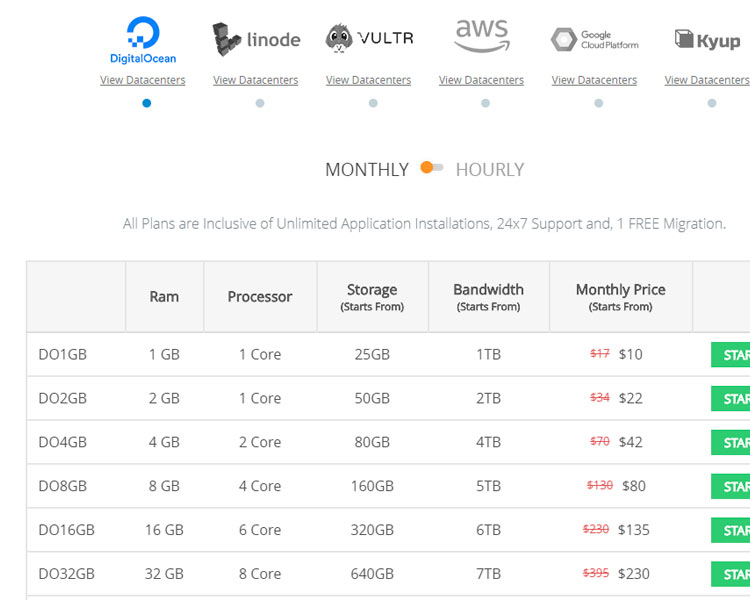Image resolution: width=750 pixels, height=600 pixels.
Task: Click the Kyup provider logo
Action: click(x=707, y=40)
